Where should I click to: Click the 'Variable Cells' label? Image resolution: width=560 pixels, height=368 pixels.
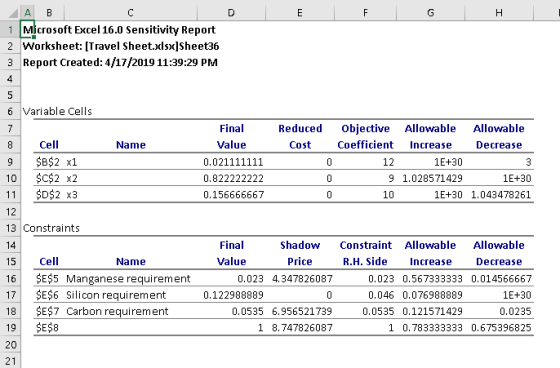click(57, 111)
